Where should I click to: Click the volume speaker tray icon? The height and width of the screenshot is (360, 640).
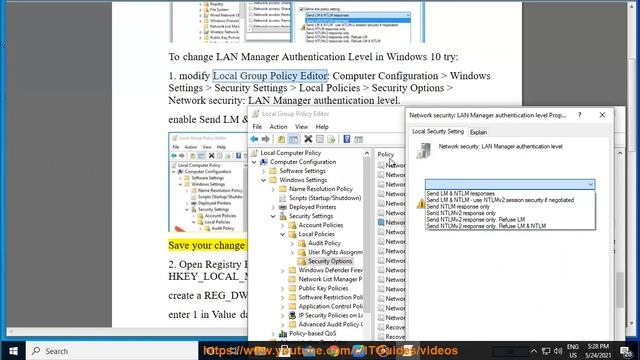tap(558, 351)
